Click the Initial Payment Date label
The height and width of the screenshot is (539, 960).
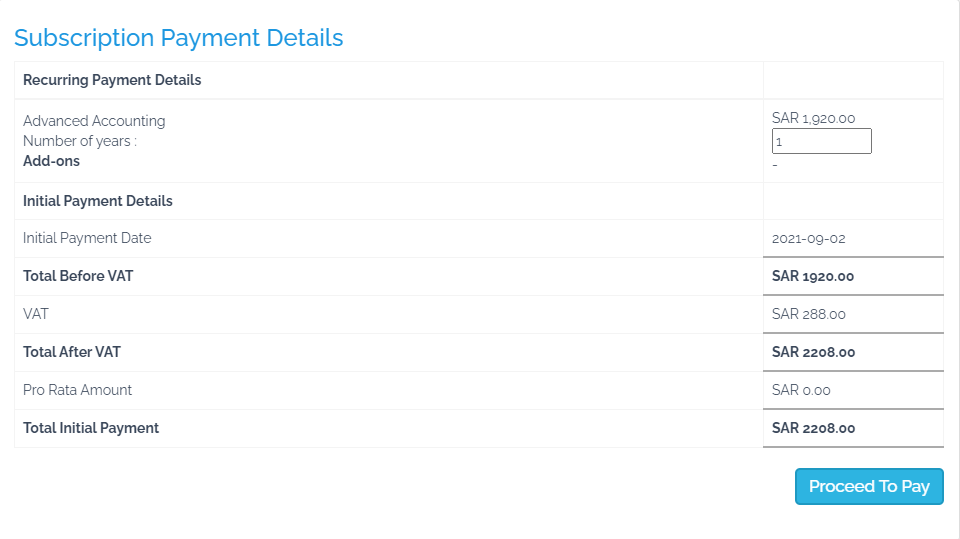[x=87, y=238]
